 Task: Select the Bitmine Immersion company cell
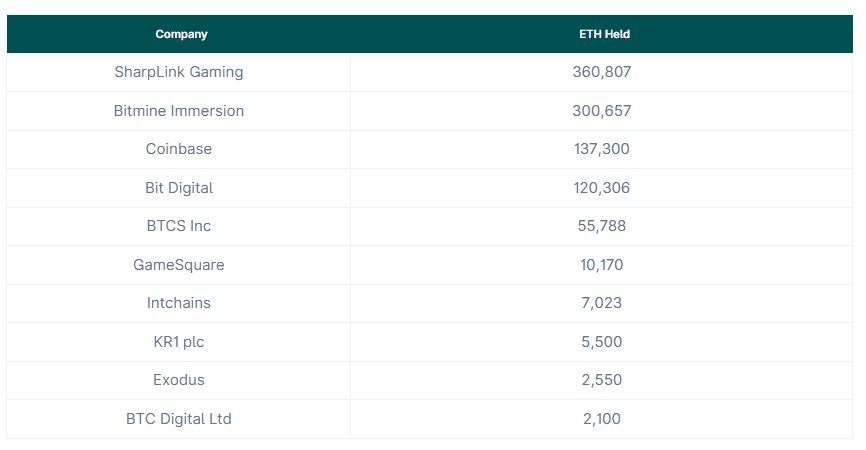(x=179, y=111)
